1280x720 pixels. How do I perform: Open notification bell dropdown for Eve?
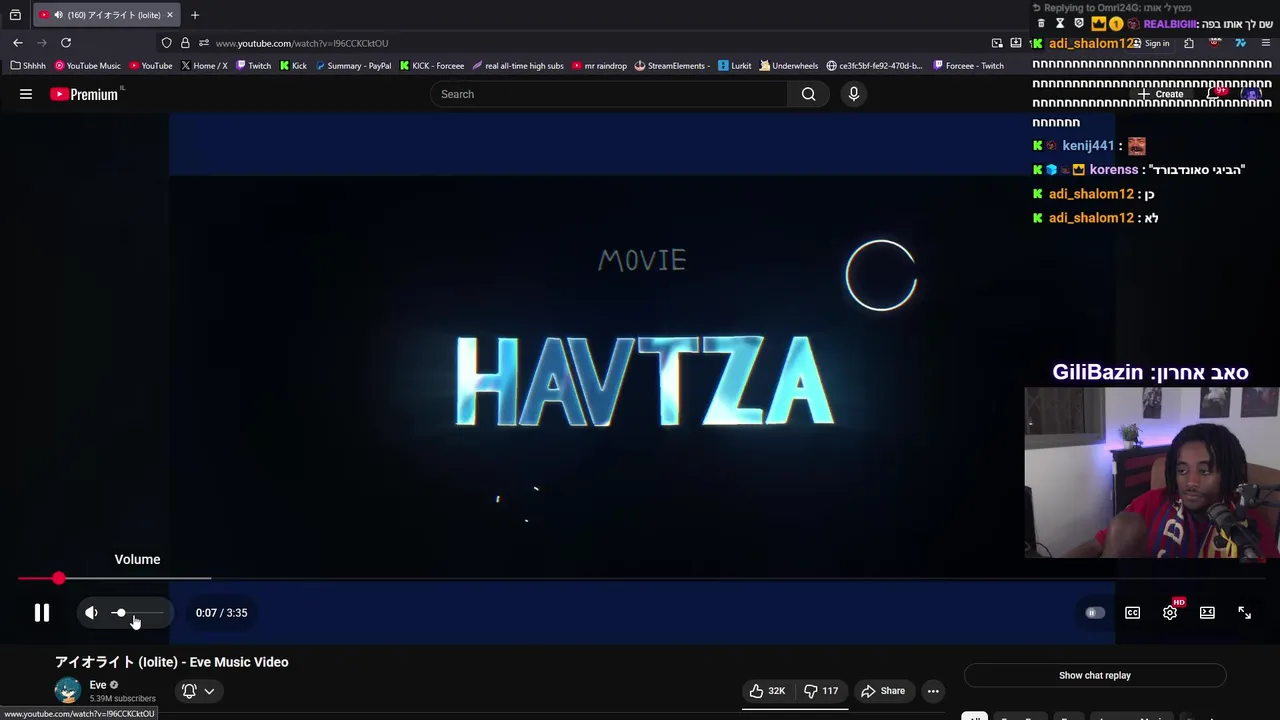(198, 691)
